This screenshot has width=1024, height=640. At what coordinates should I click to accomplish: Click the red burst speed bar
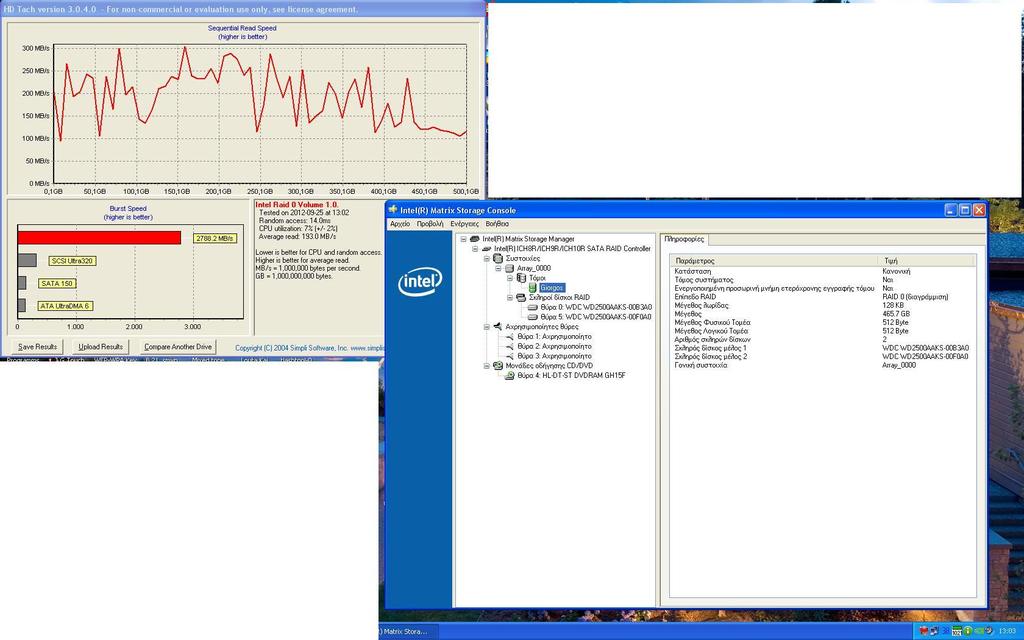click(x=99, y=238)
